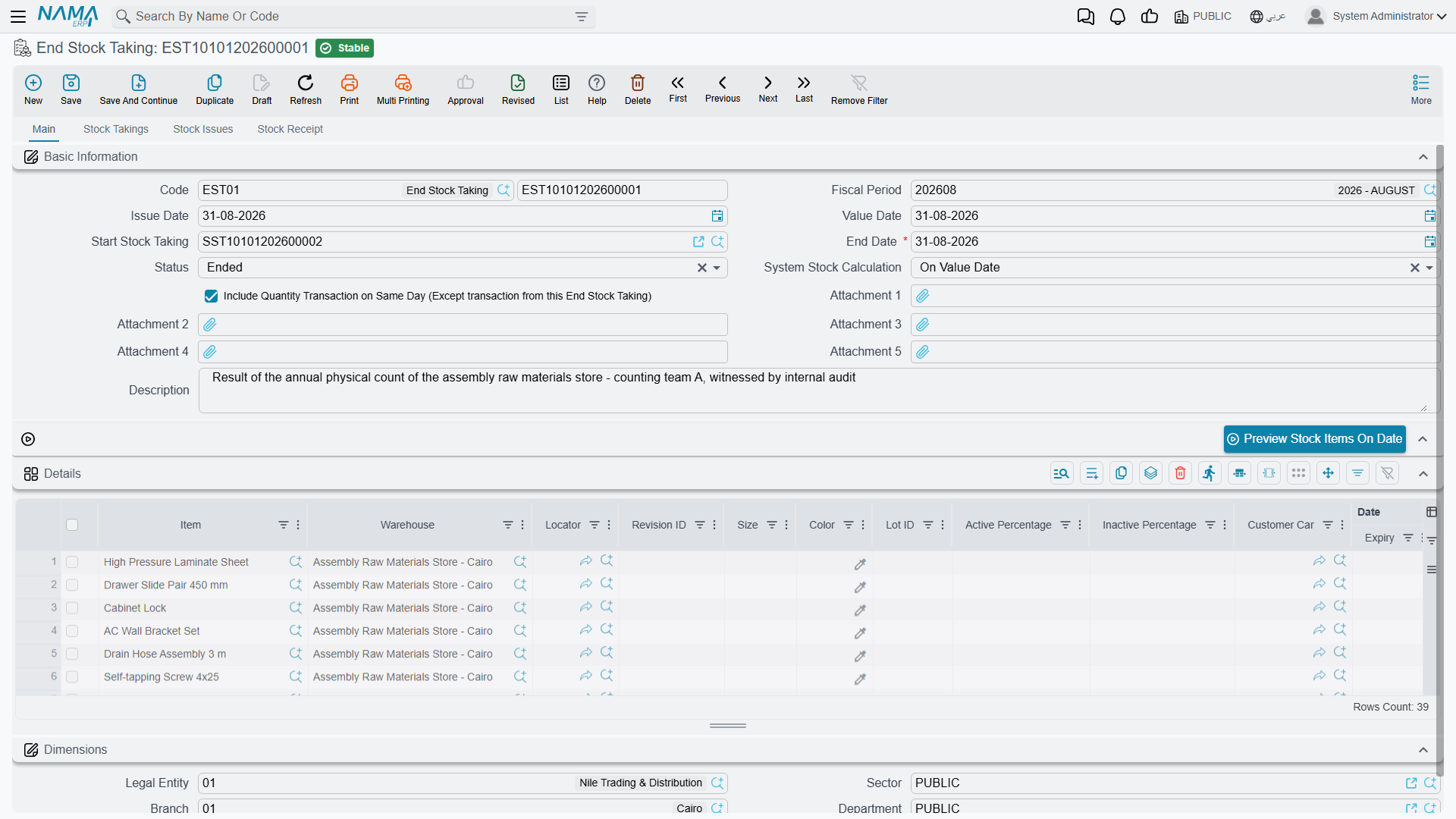Save the document with the Save icon
The image size is (1456, 819).
click(71, 89)
